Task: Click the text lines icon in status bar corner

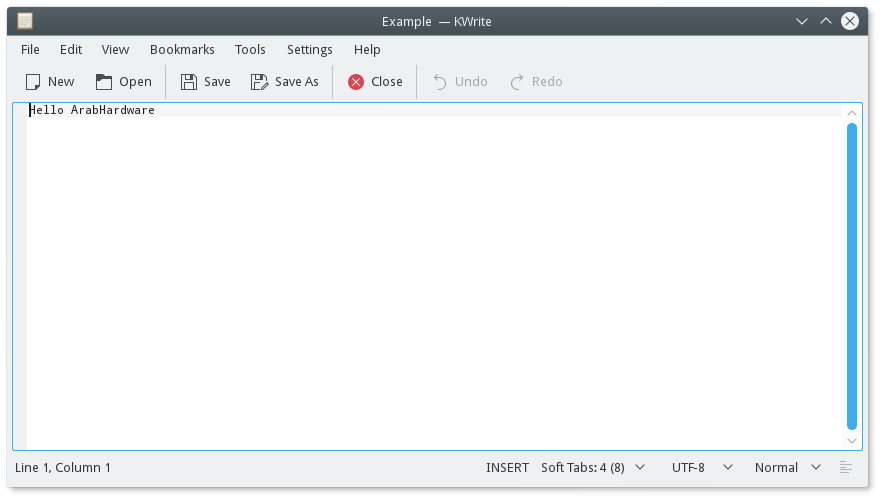Action: click(x=846, y=467)
